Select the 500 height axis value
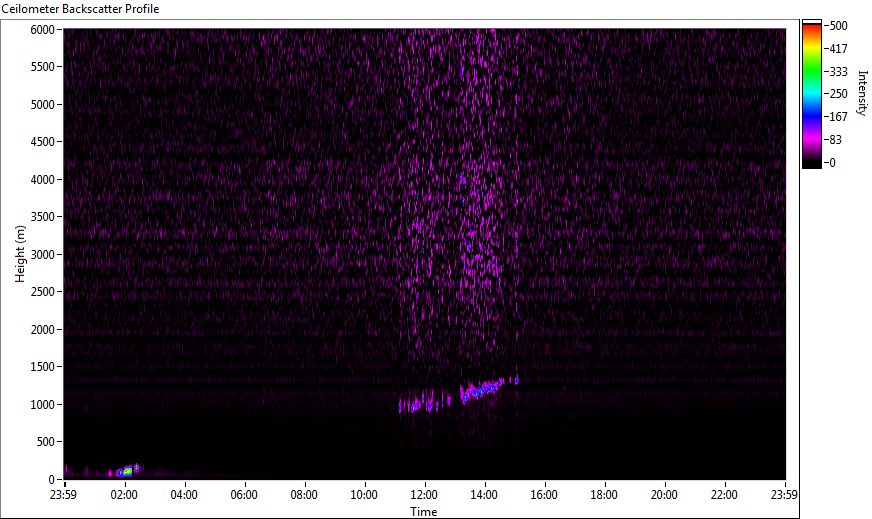The height and width of the screenshot is (519, 872). pyautogui.click(x=46, y=442)
